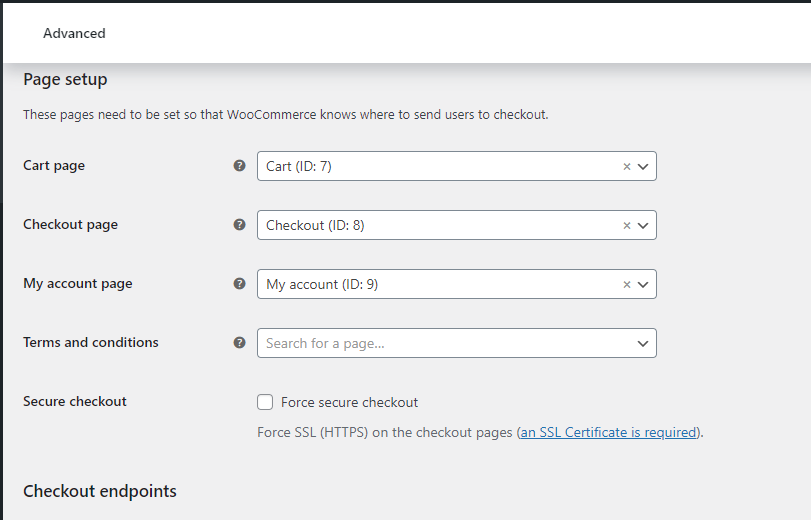Click the Checkout (ID: 8) selection box
Viewport: 811px width, 520px height.
tap(430, 226)
